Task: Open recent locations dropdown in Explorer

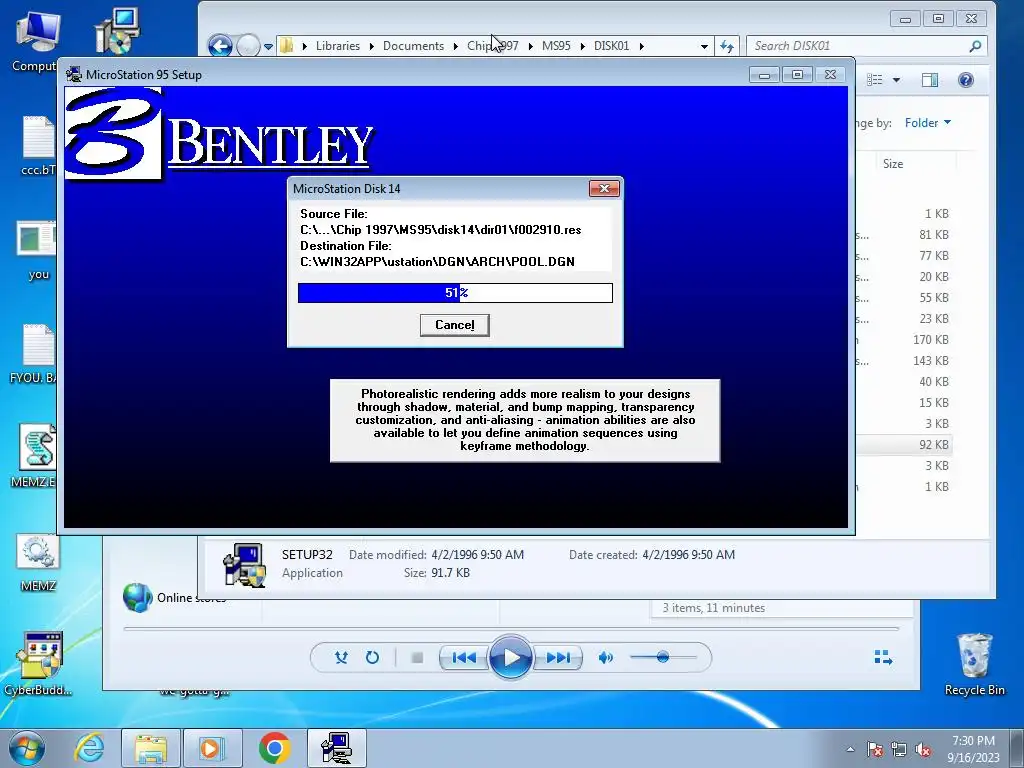Action: coord(268,47)
